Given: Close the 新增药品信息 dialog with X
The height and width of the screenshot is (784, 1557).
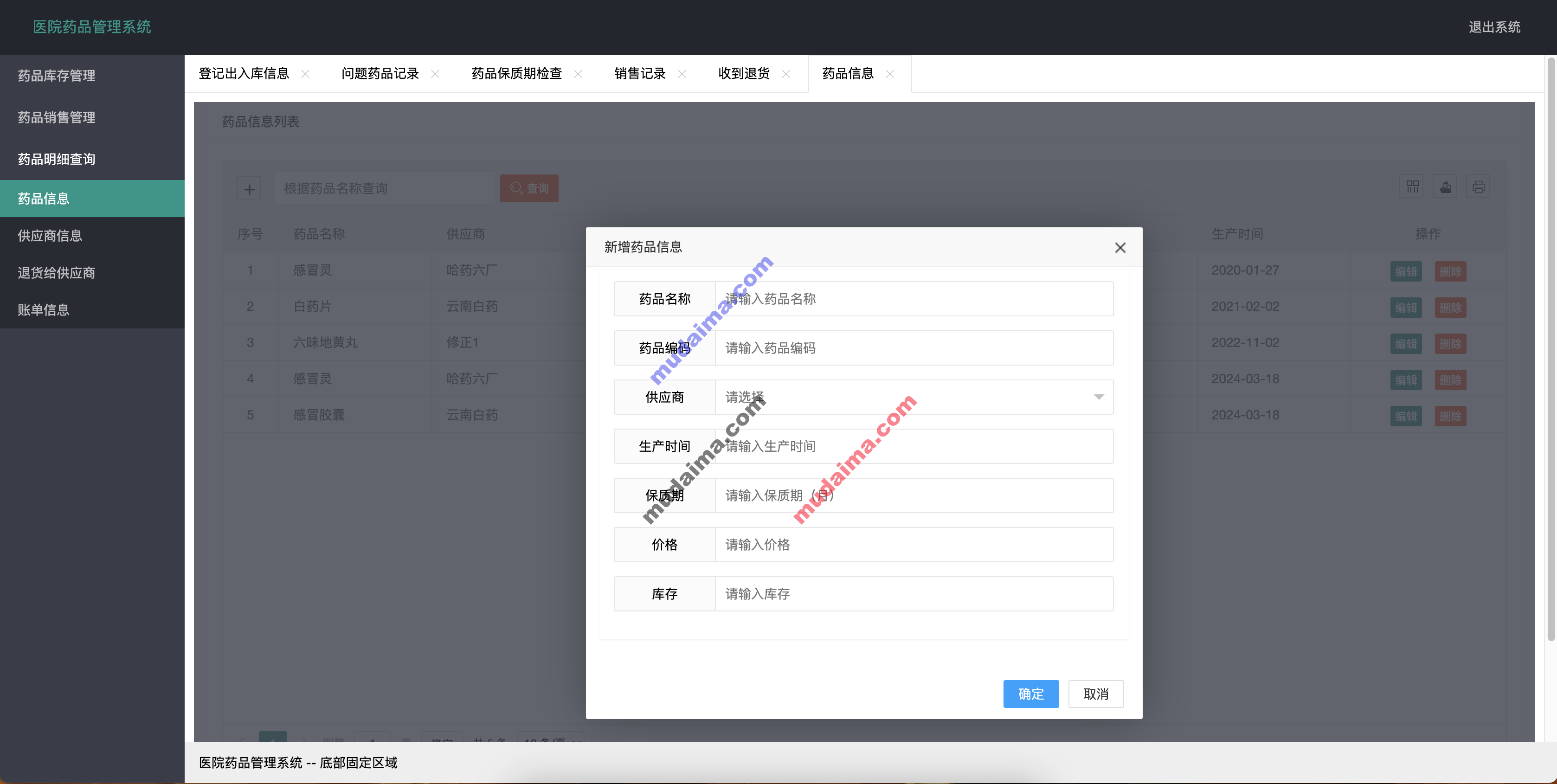Looking at the screenshot, I should [1120, 248].
